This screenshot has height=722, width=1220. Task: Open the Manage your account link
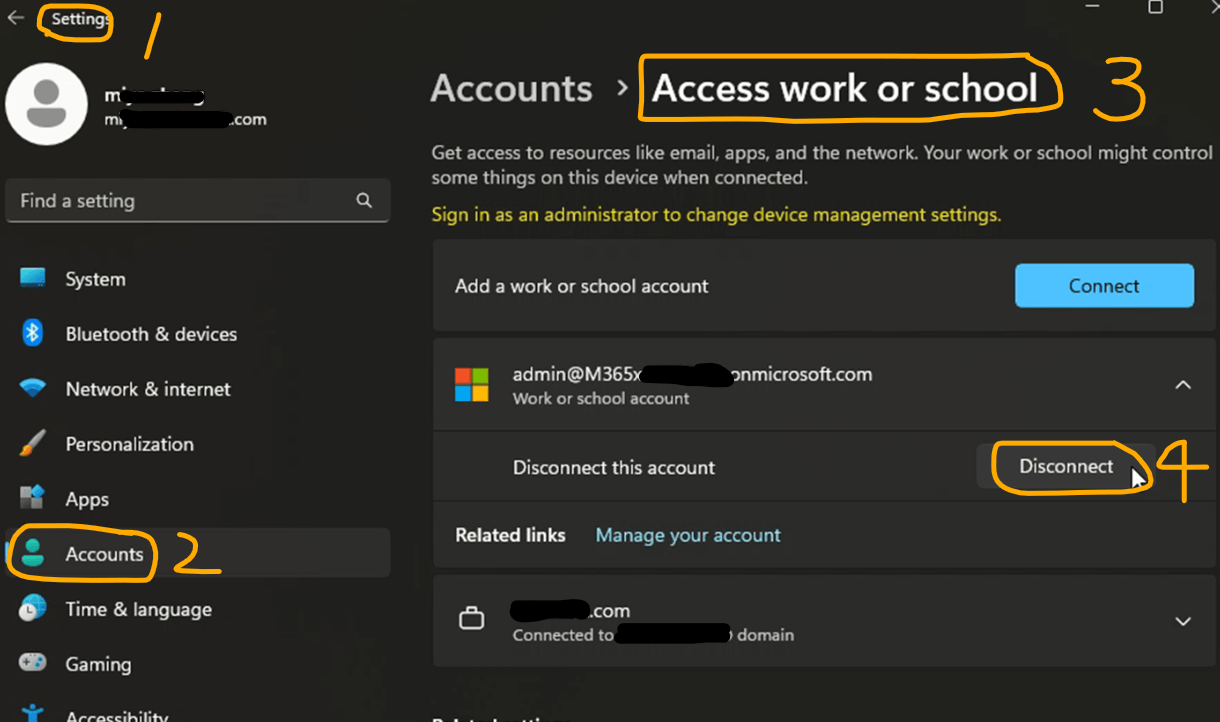[x=688, y=535]
